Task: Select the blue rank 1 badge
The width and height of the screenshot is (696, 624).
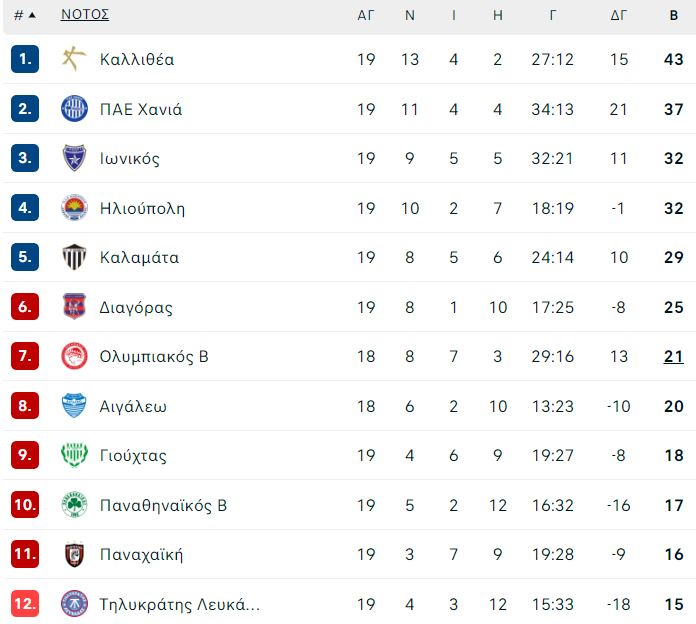Action: click(25, 59)
